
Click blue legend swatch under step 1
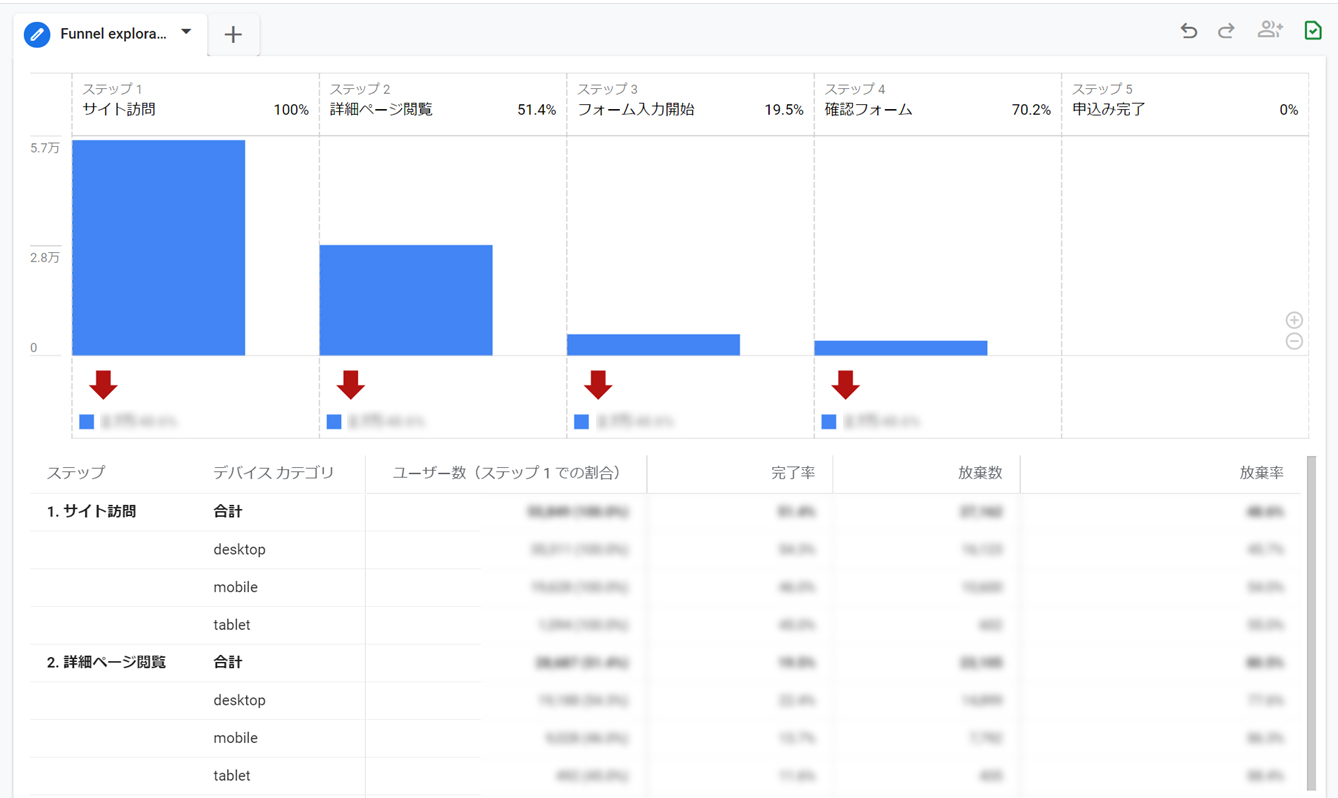(87, 422)
